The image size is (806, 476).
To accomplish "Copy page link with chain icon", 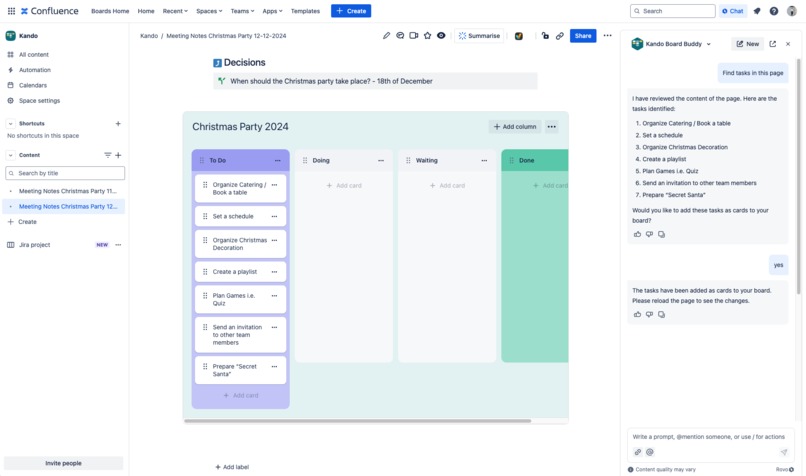I will (x=559, y=35).
